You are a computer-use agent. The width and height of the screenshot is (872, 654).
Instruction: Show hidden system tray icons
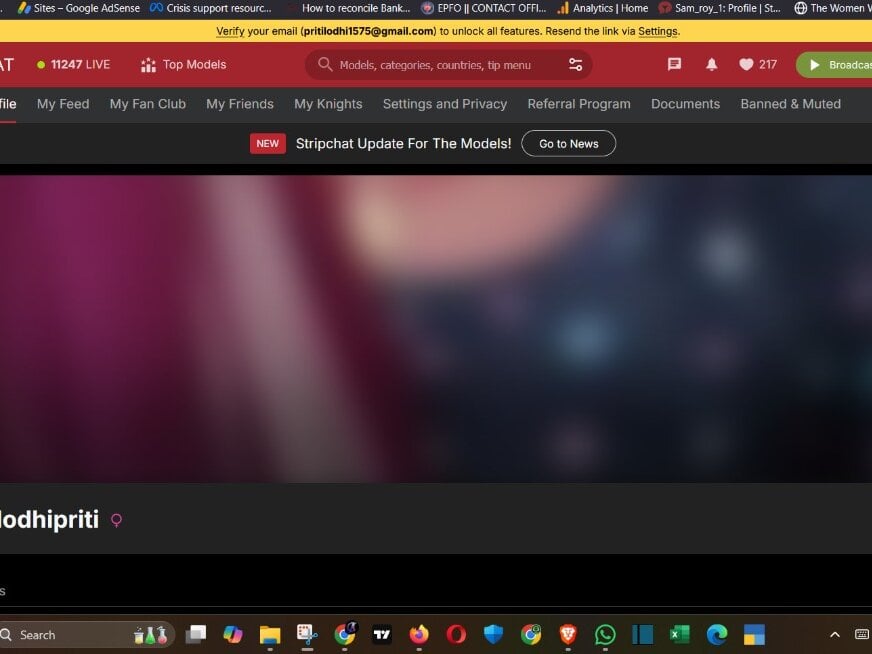point(835,634)
